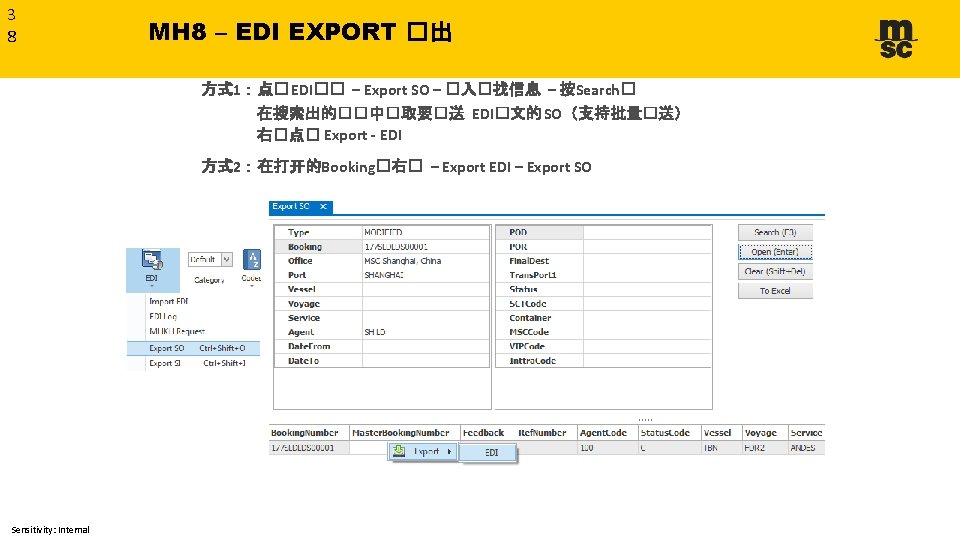Image resolution: width=960 pixels, height=540 pixels.
Task: Click the Booking number input field
Action: click(426, 247)
